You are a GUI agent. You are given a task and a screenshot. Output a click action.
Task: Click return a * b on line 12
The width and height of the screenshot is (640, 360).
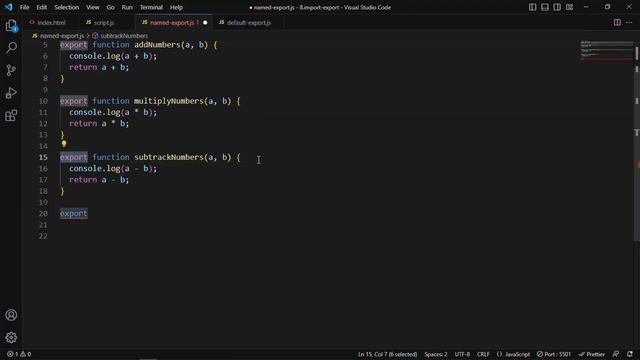coord(99,123)
